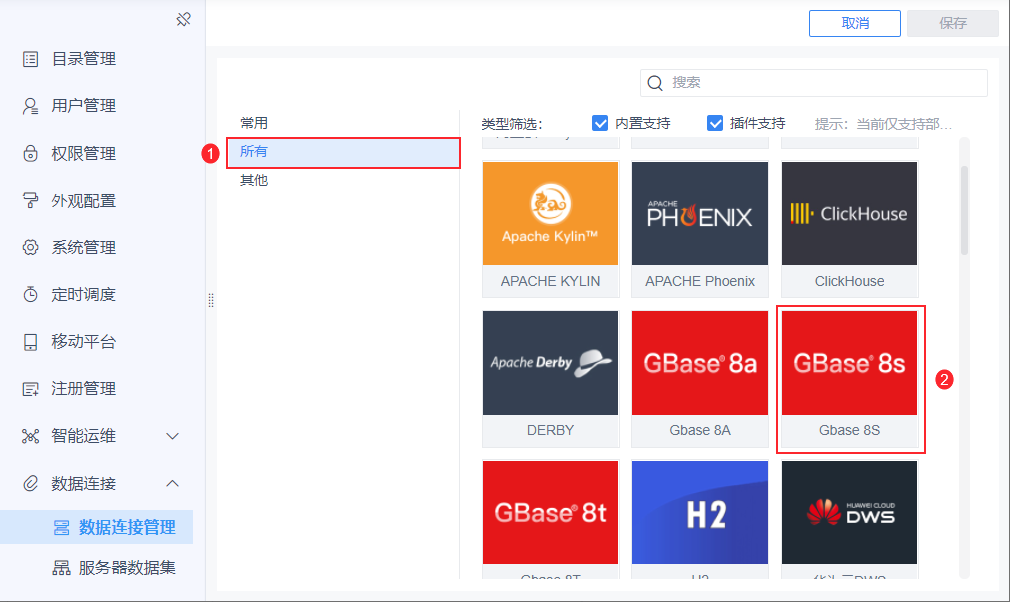
Task: Click the 定时调度 clock icon
Action: 30,294
